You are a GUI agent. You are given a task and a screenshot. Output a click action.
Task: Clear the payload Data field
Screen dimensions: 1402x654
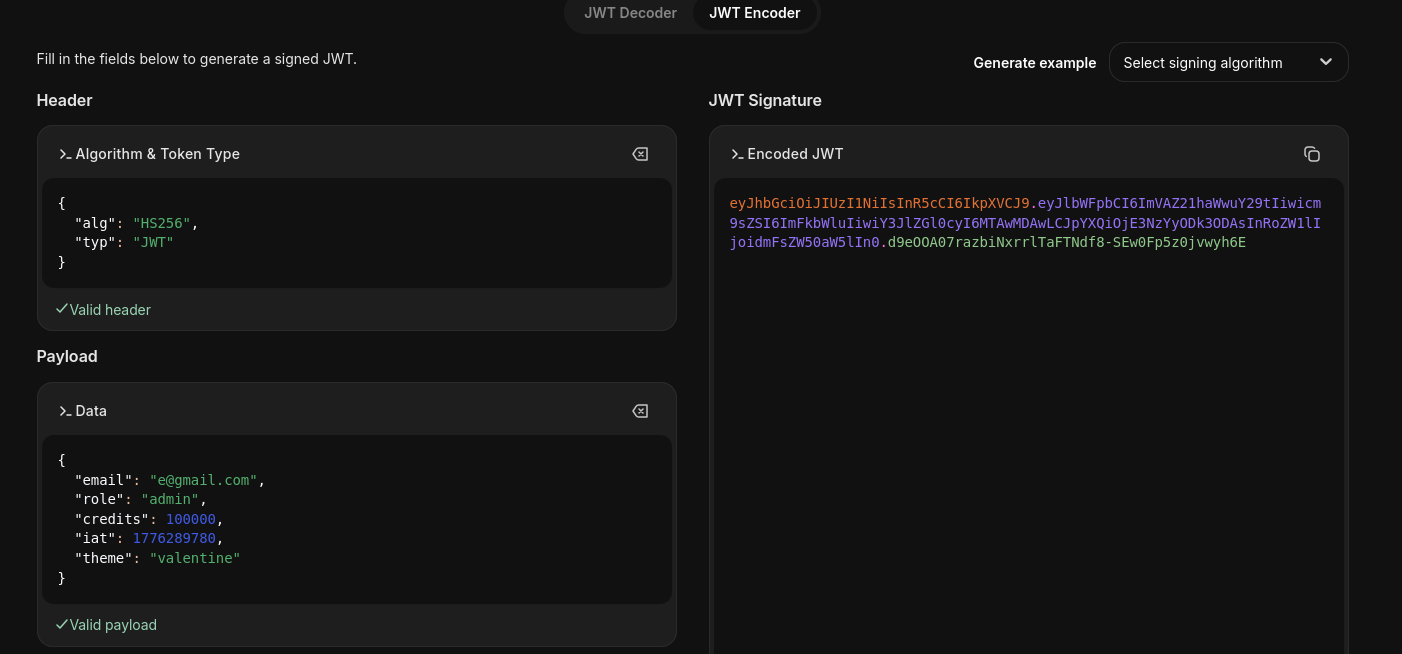point(640,411)
